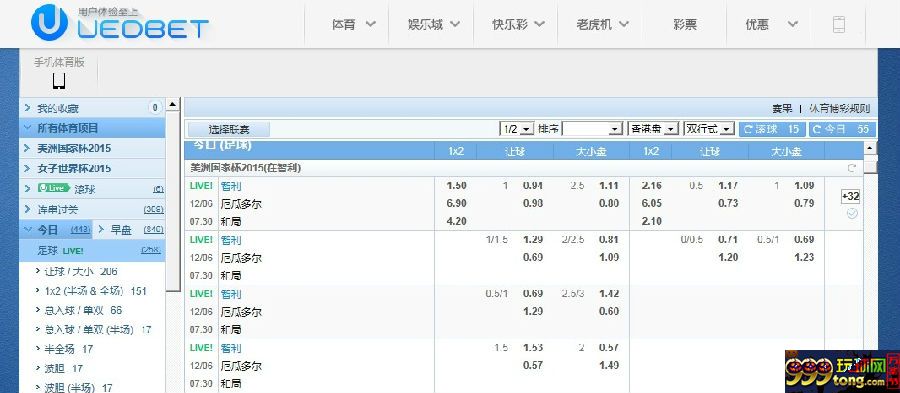This screenshot has height=393, width=900.
Task: Select the 1.23 half-time over/under odds
Action: [804, 257]
